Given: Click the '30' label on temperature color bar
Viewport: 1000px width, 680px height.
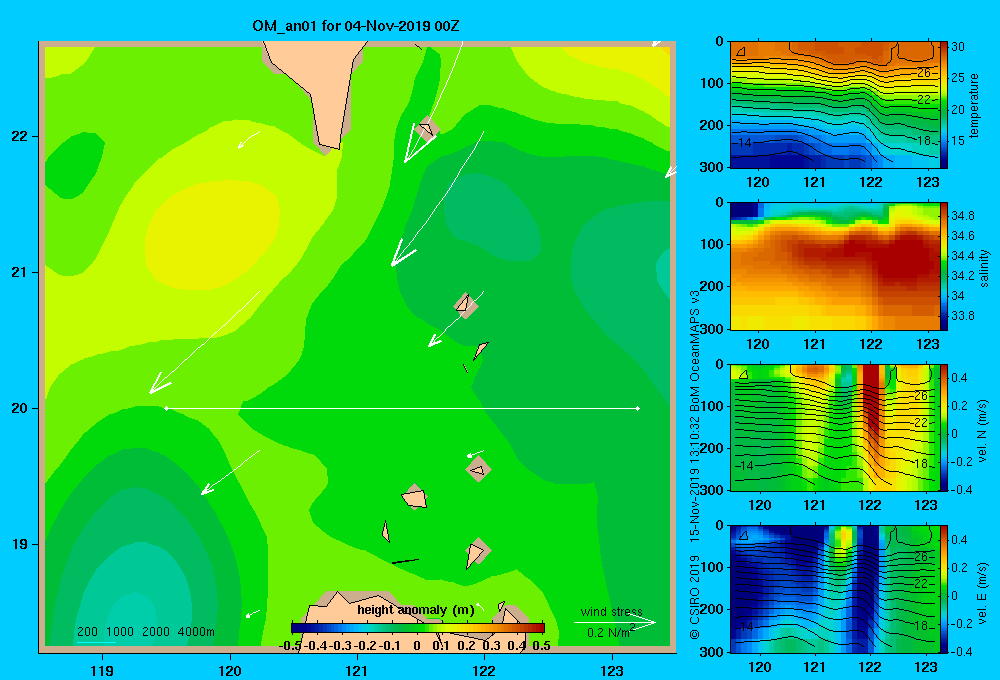Looking at the screenshot, I should (x=958, y=47).
